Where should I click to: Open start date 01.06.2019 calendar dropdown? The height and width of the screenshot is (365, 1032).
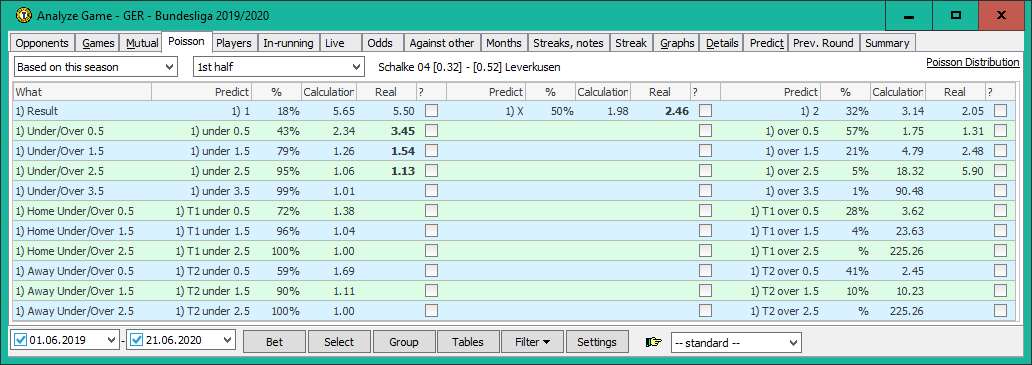111,341
